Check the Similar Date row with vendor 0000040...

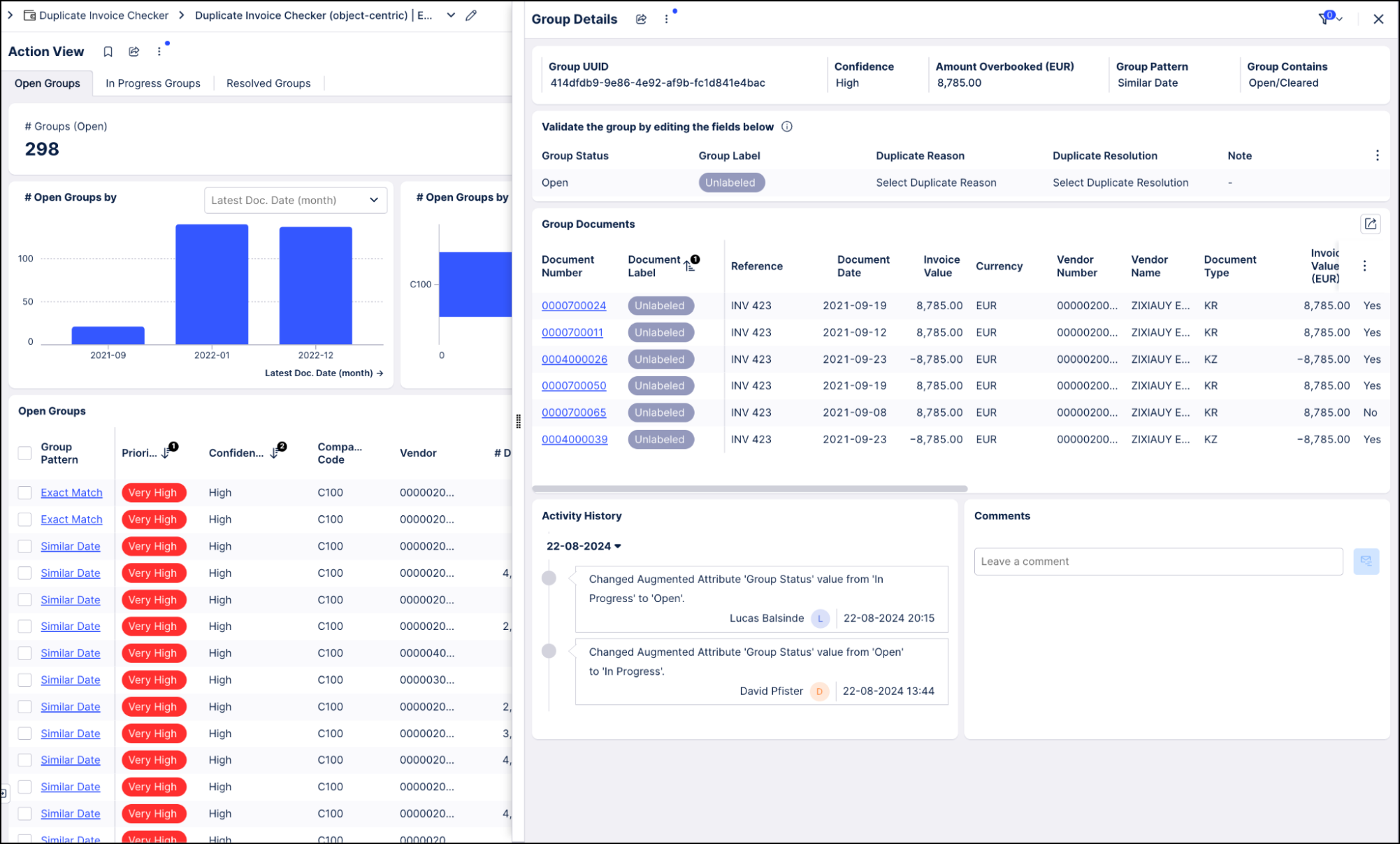(x=25, y=653)
